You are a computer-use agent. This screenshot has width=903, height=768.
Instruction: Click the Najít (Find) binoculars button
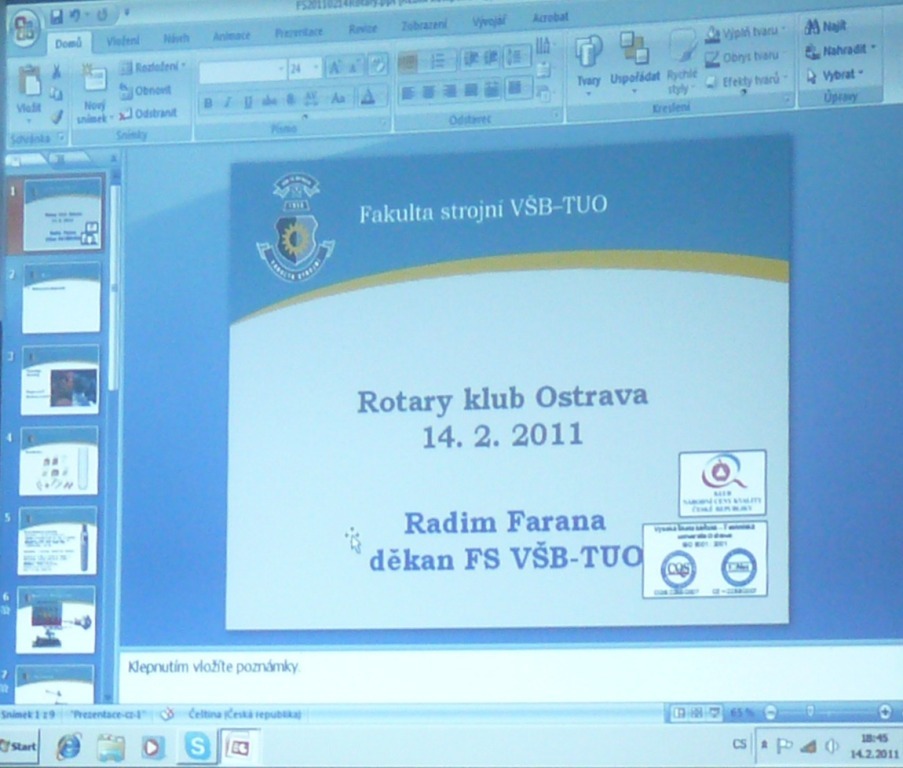click(826, 27)
